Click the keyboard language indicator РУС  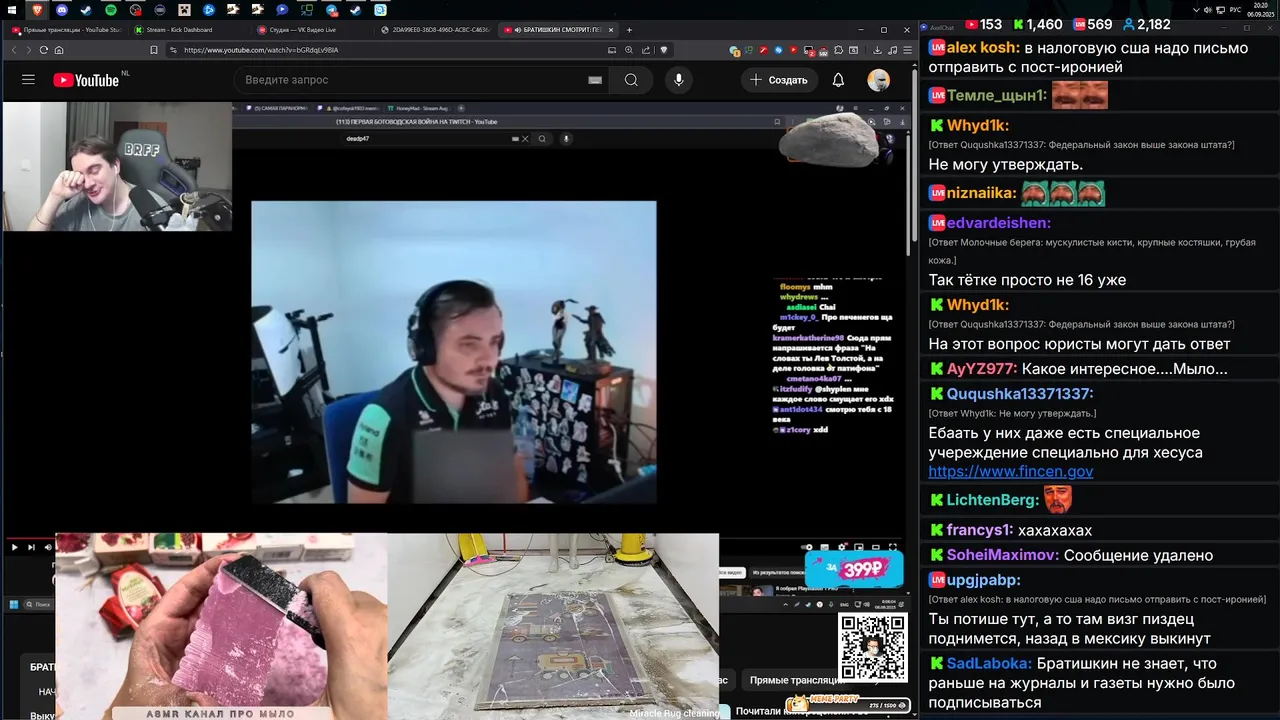click(x=1235, y=9)
